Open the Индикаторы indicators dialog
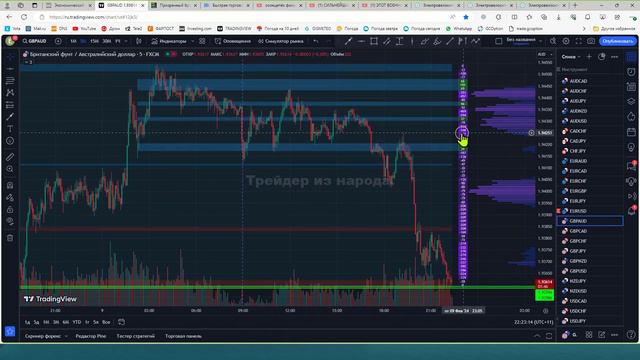The height and width of the screenshot is (360, 640). click(169, 41)
